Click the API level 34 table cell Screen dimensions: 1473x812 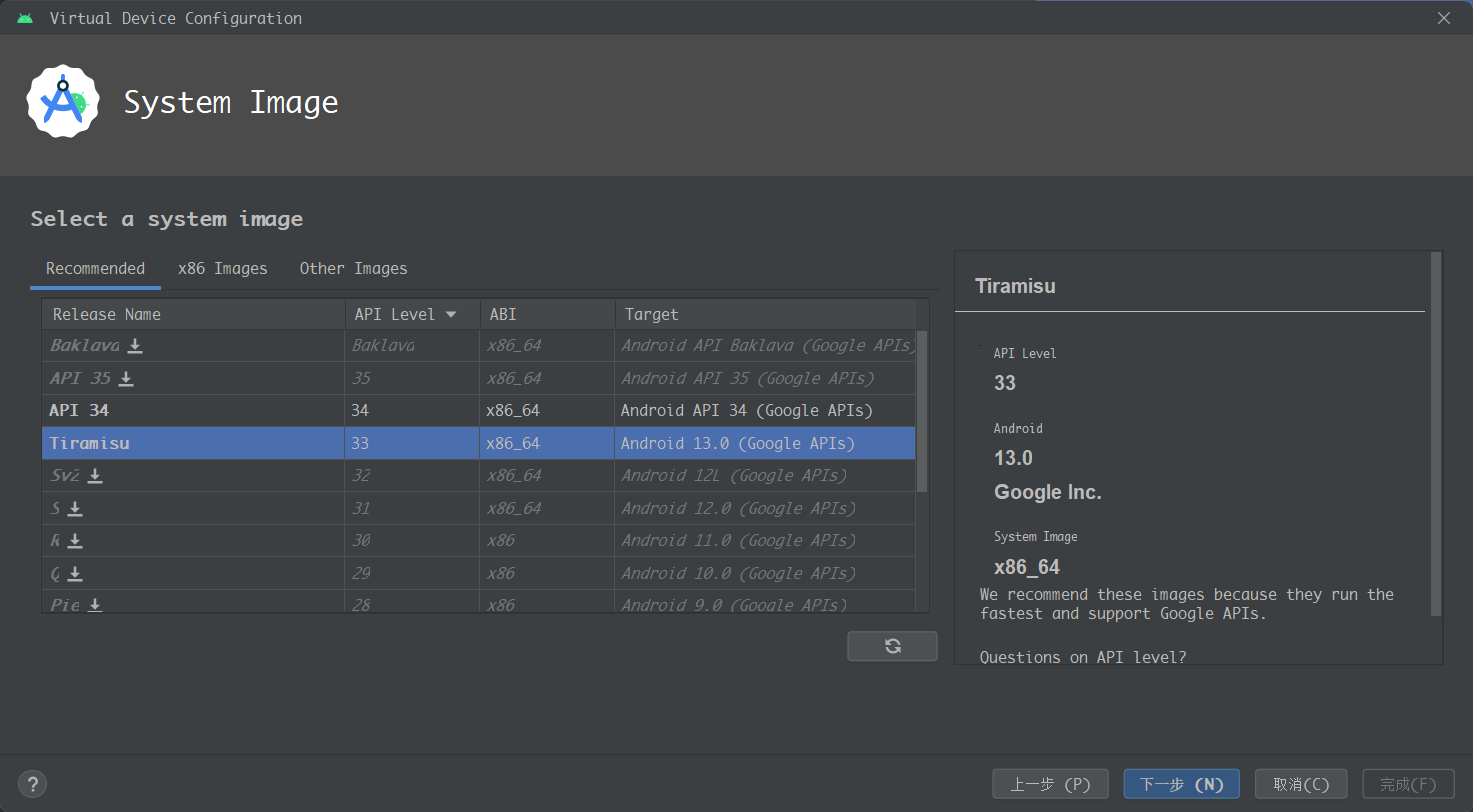pyautogui.click(x=412, y=411)
